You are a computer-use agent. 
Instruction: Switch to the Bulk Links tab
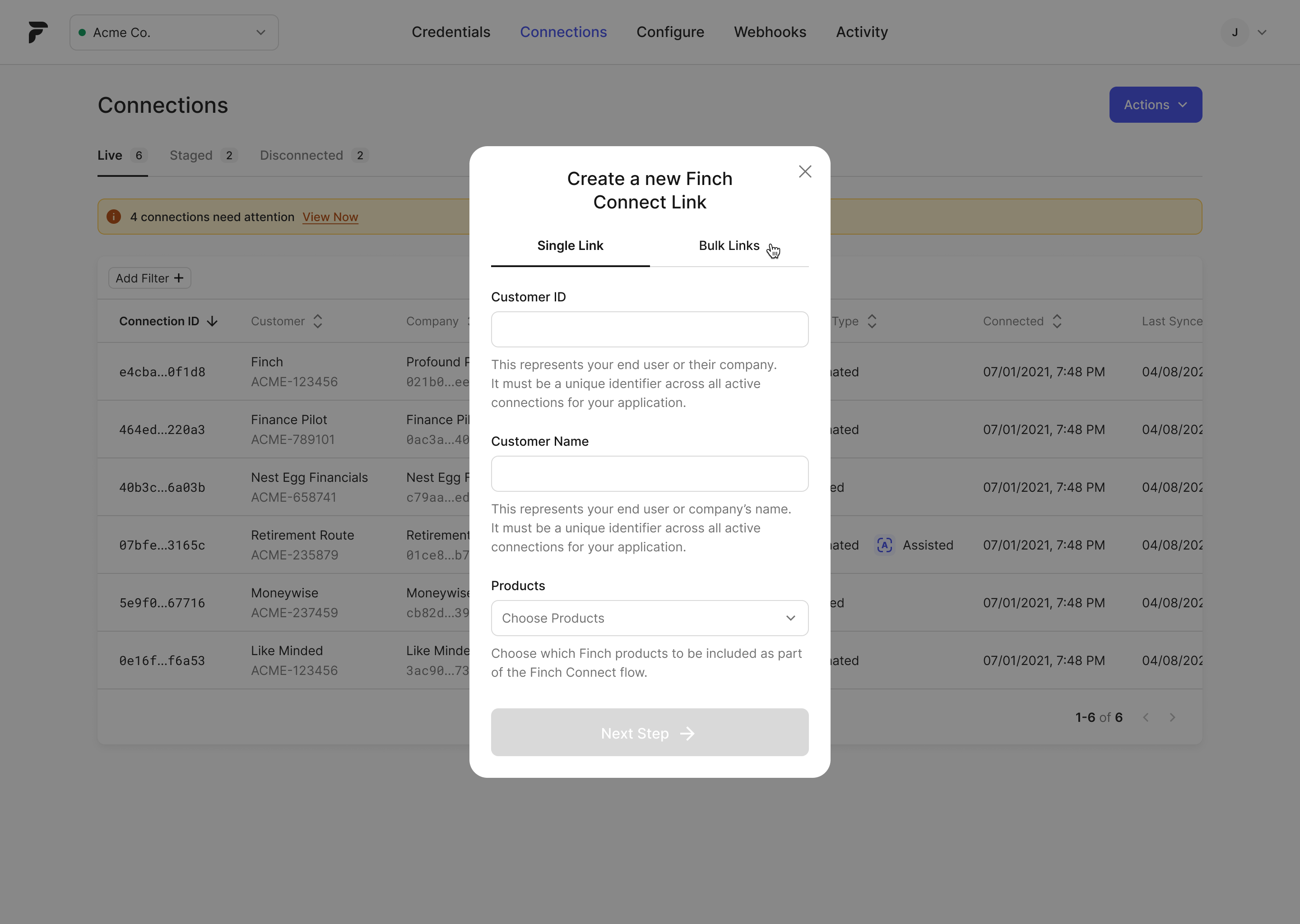click(x=729, y=246)
